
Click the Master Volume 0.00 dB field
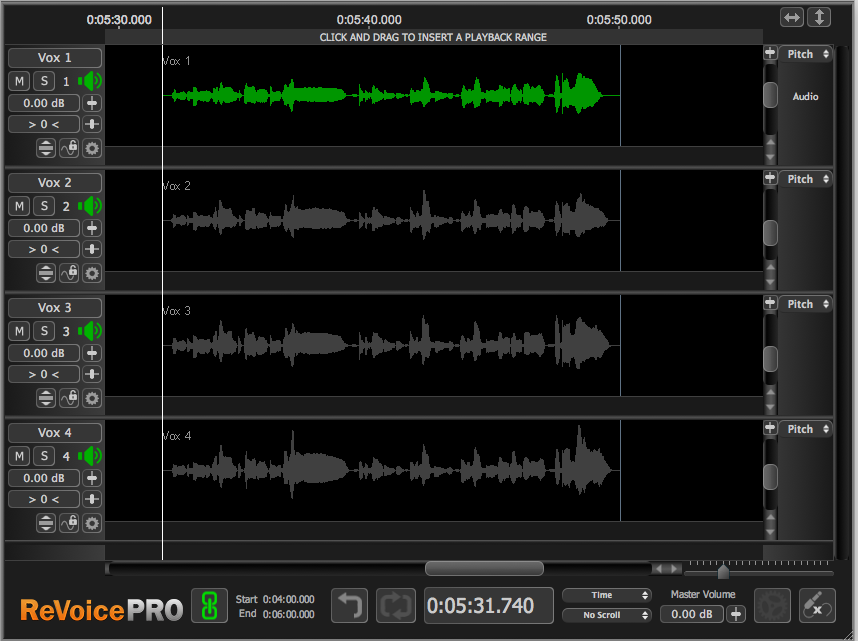point(691,614)
